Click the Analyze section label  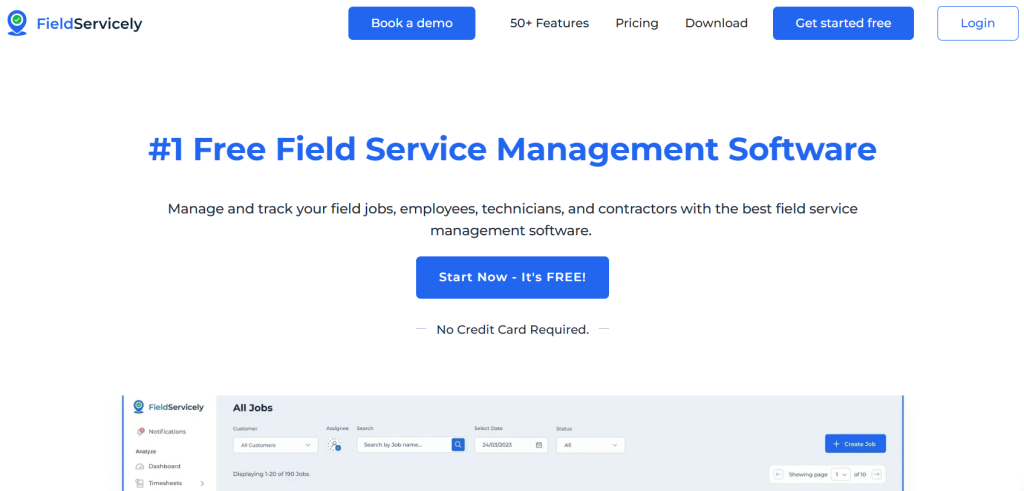(x=146, y=451)
